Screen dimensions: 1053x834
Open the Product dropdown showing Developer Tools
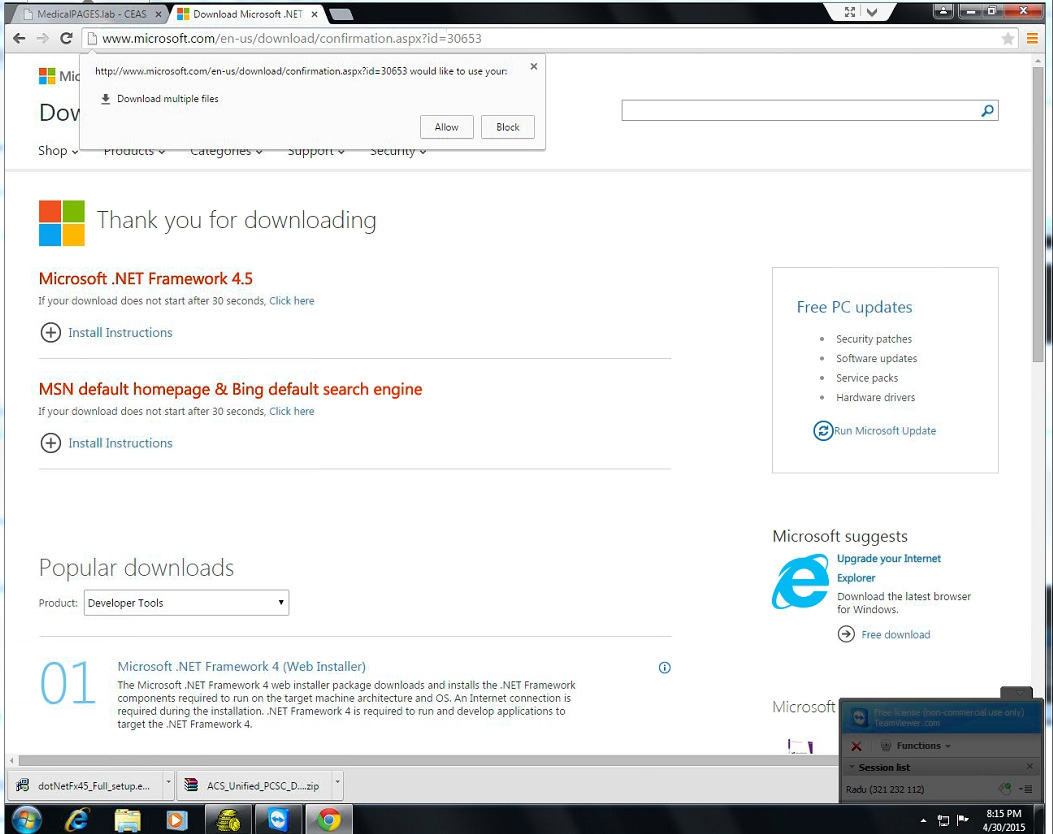pos(186,603)
